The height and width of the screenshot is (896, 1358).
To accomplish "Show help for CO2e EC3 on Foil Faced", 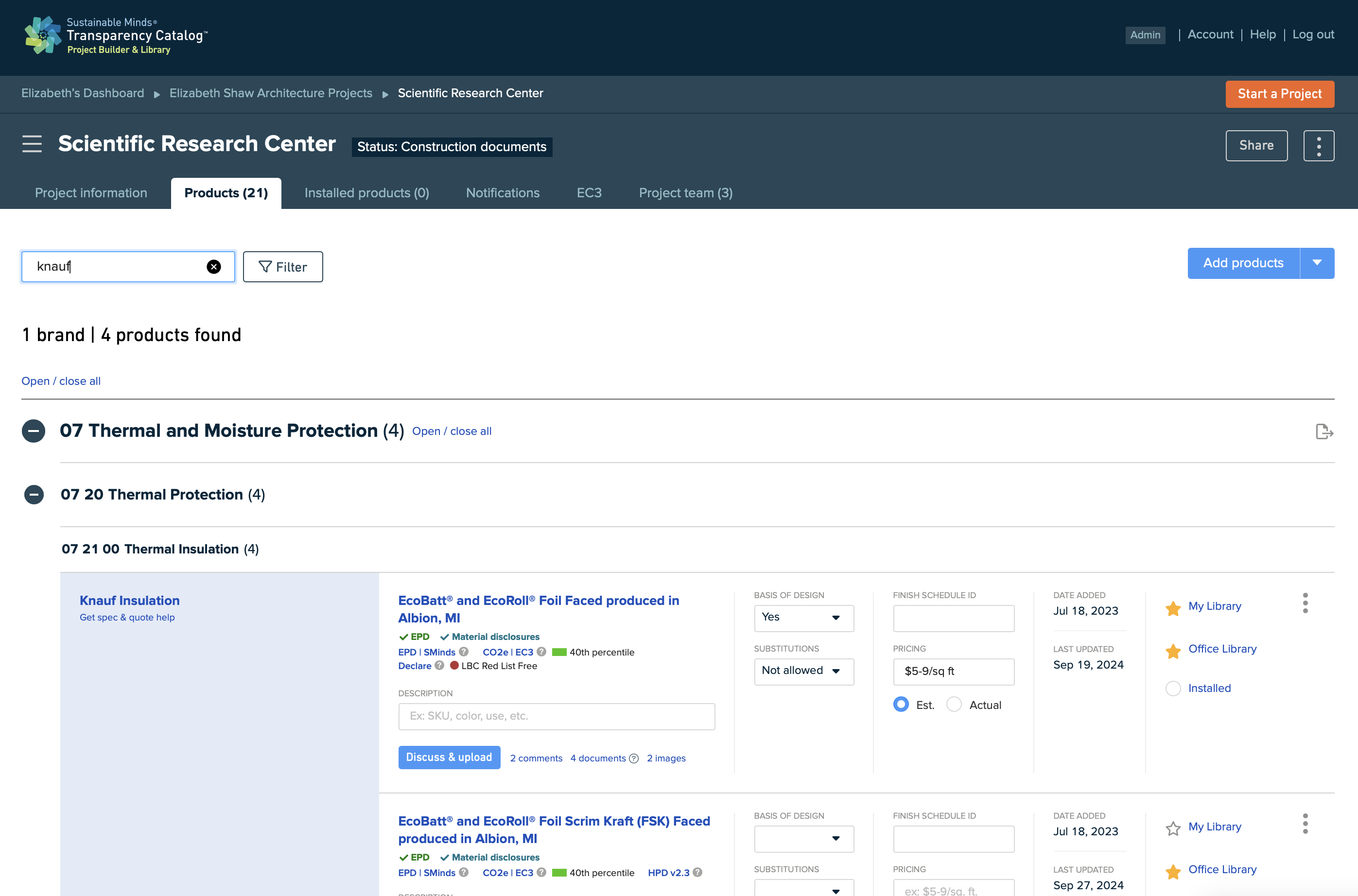I will pos(541,652).
